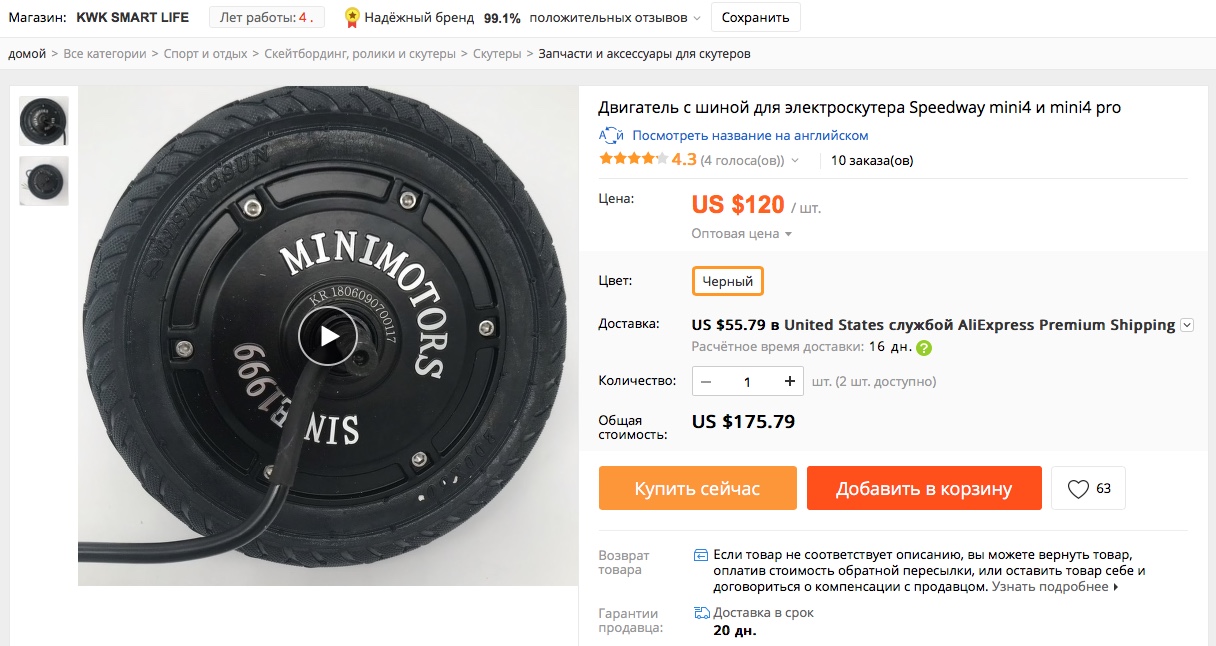
Task: Expand the votes rating breakdown arrow
Action: [x=795, y=160]
